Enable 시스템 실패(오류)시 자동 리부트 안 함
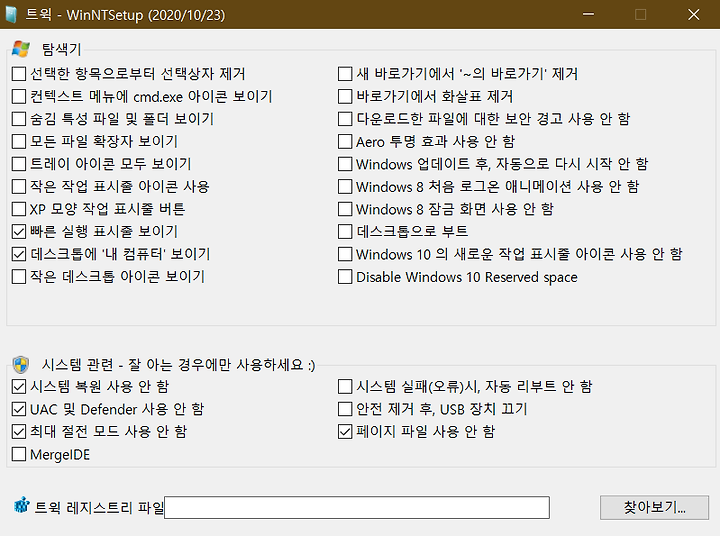The image size is (720, 536). click(345, 387)
